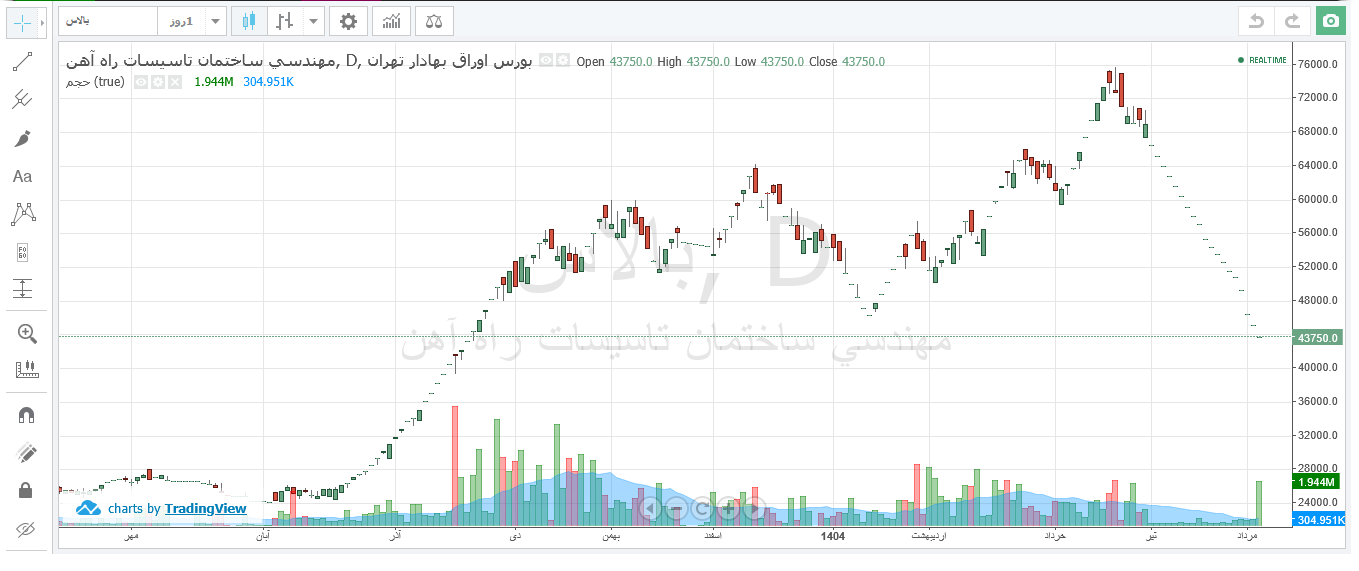Click the compare symbols scale icon
Image resolution: width=1359 pixels, height=571 pixels.
(x=433, y=21)
